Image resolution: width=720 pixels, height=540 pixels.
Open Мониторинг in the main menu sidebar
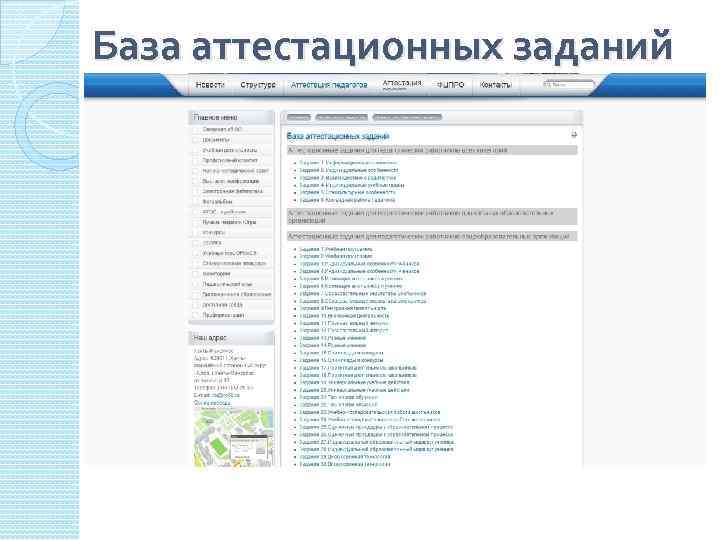(x=216, y=274)
